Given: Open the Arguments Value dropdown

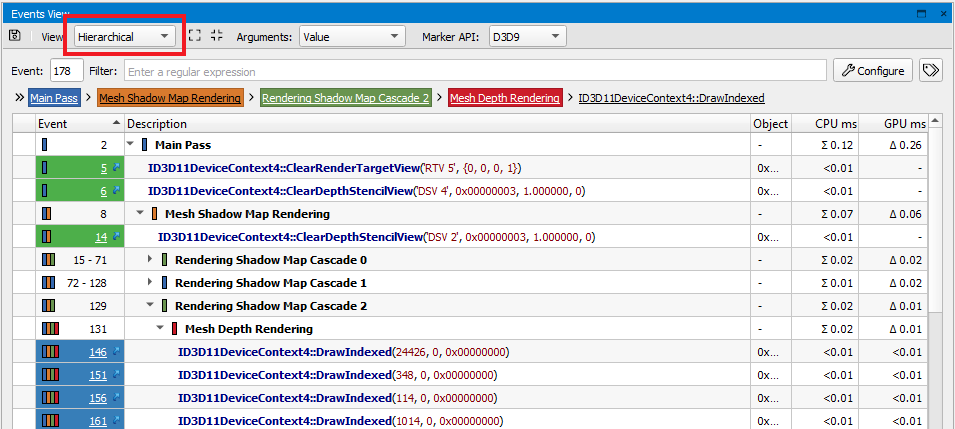Looking at the screenshot, I should pyautogui.click(x=352, y=37).
